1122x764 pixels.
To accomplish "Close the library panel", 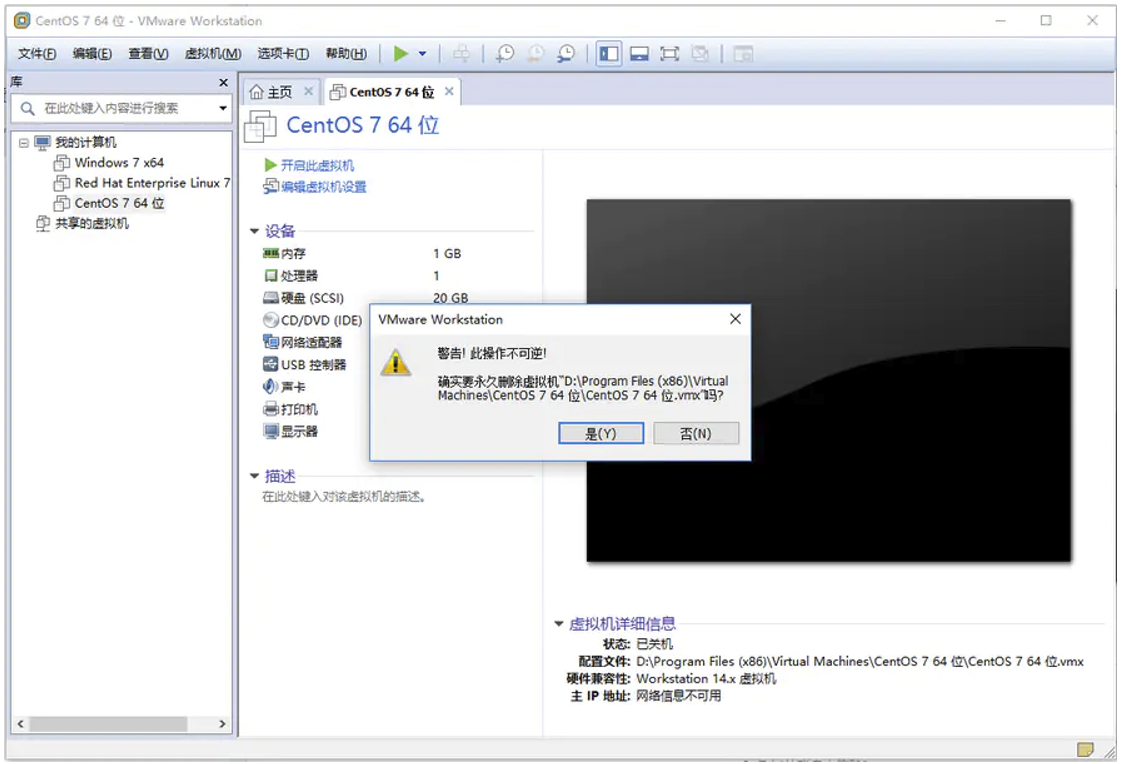I will coord(223,82).
